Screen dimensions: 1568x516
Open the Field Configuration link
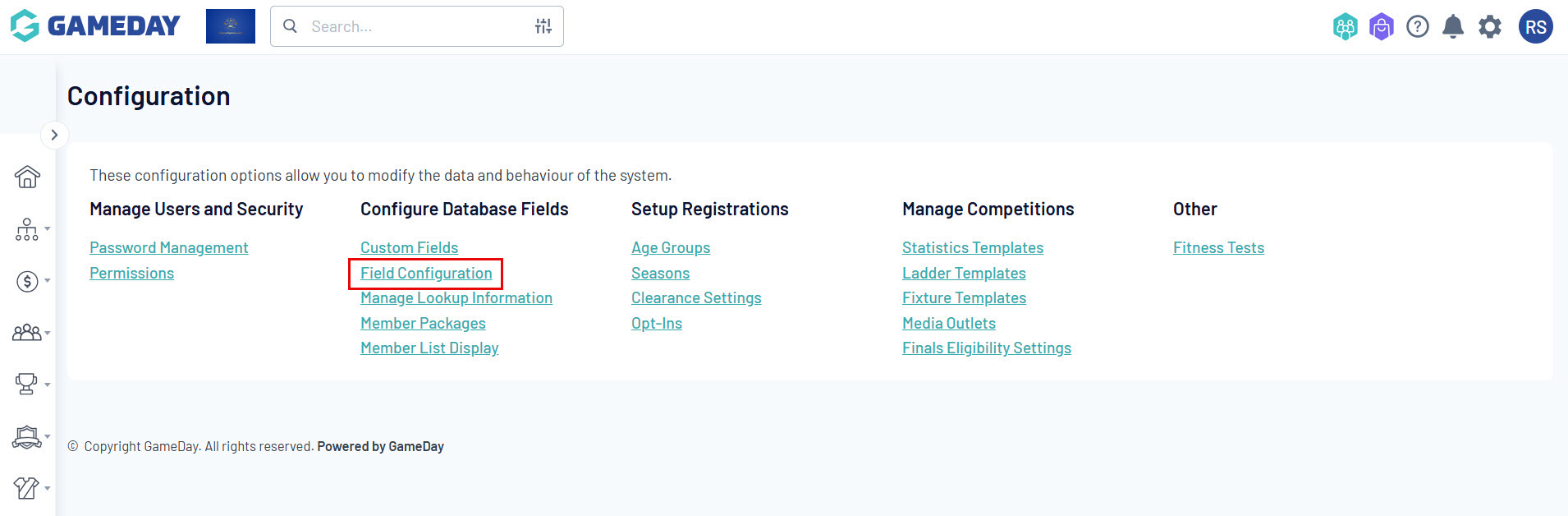point(426,273)
